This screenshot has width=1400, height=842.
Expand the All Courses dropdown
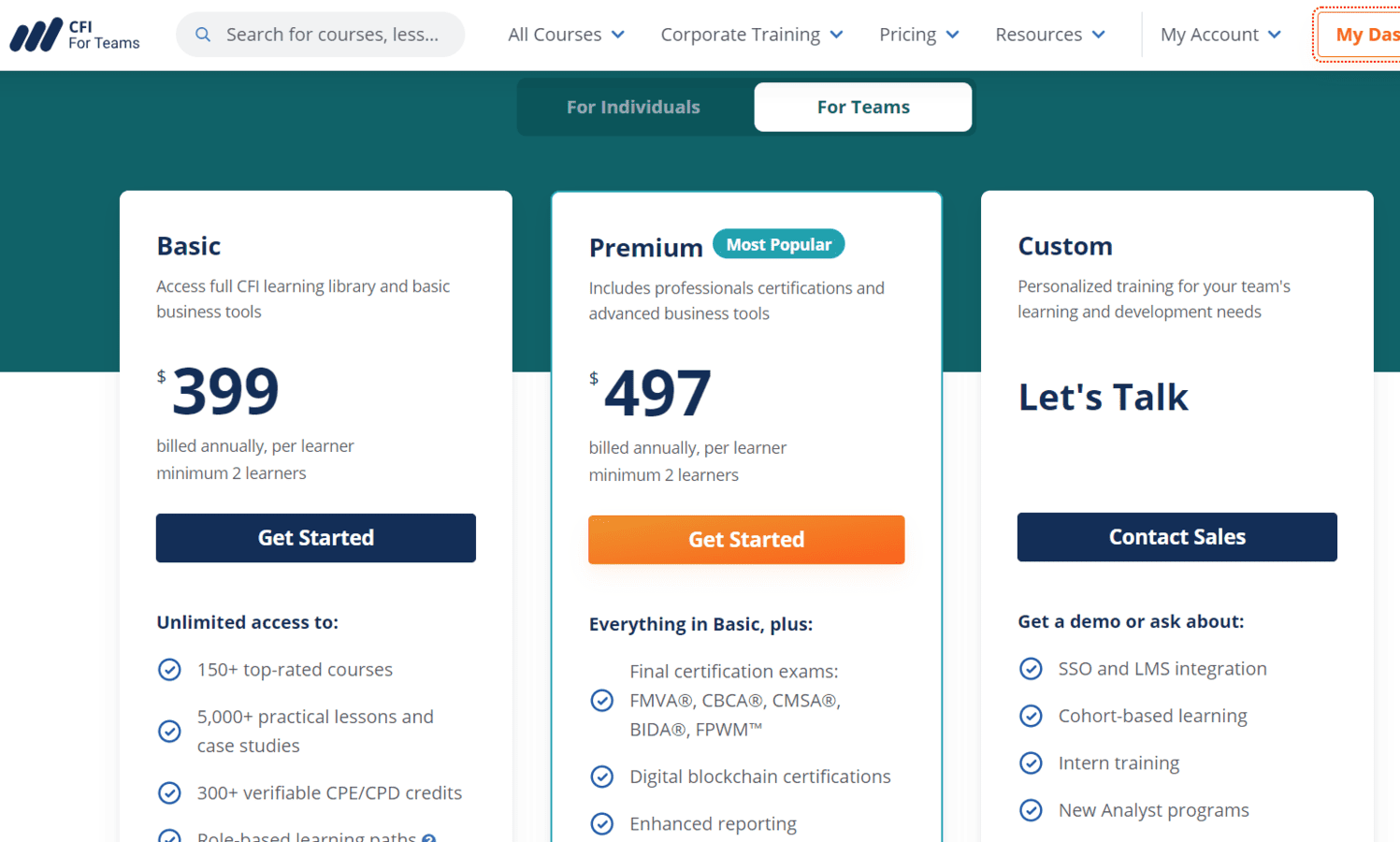pyautogui.click(x=566, y=34)
